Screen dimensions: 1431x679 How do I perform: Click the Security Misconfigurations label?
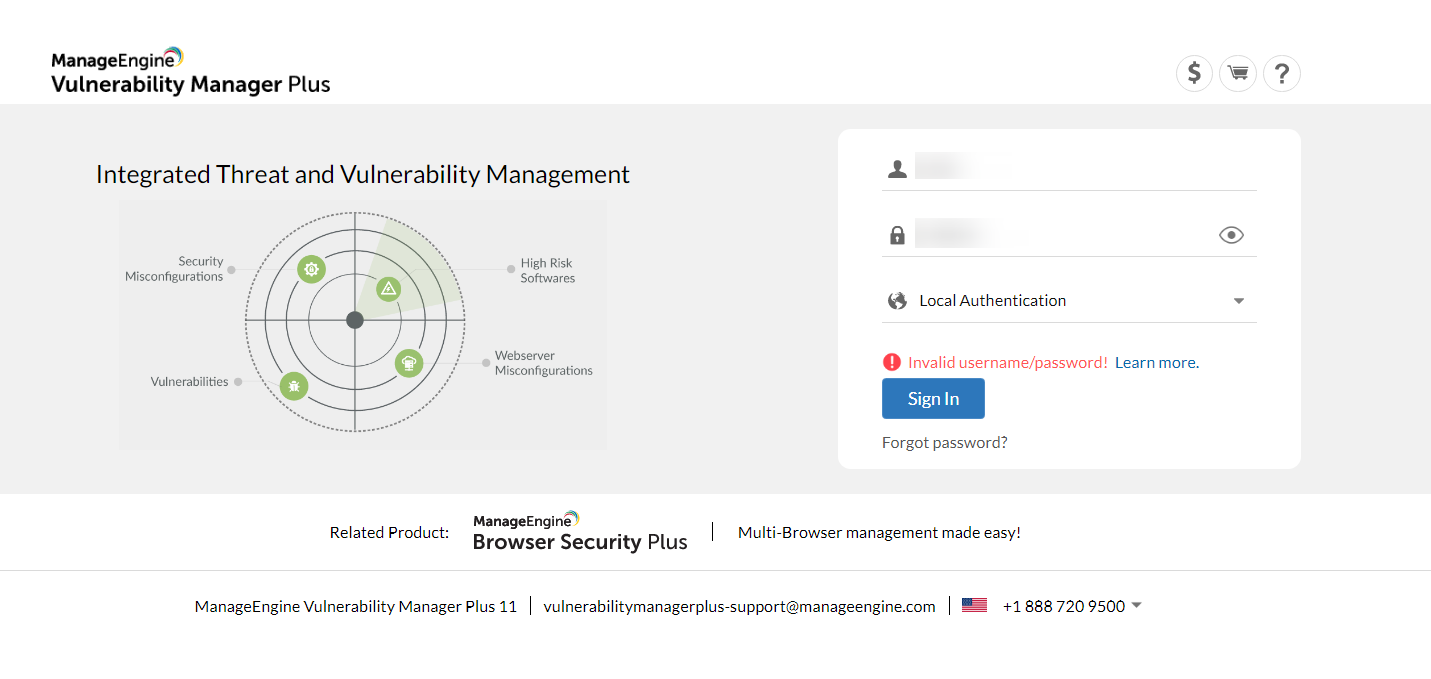click(174, 269)
